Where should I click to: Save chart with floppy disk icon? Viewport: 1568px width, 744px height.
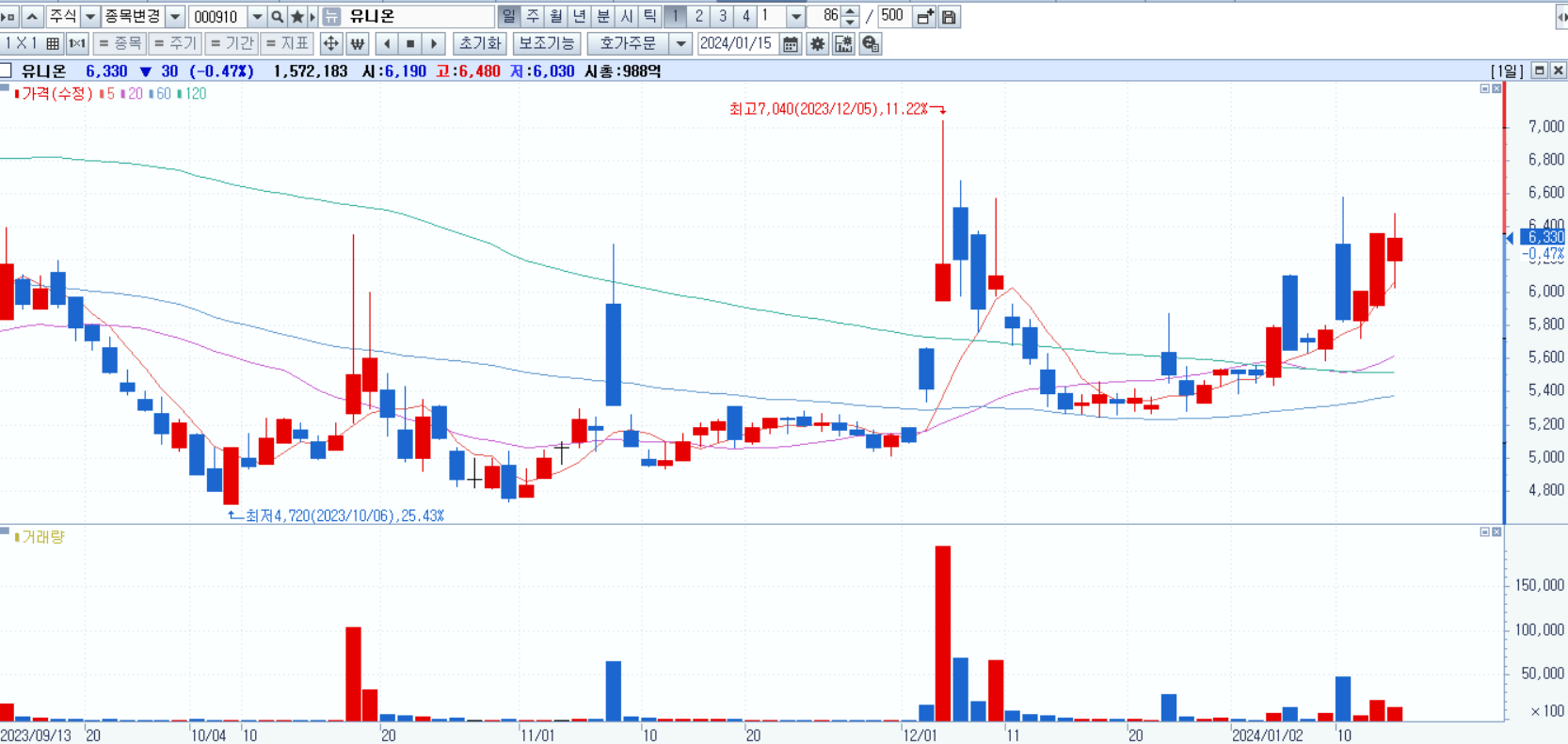[949, 17]
